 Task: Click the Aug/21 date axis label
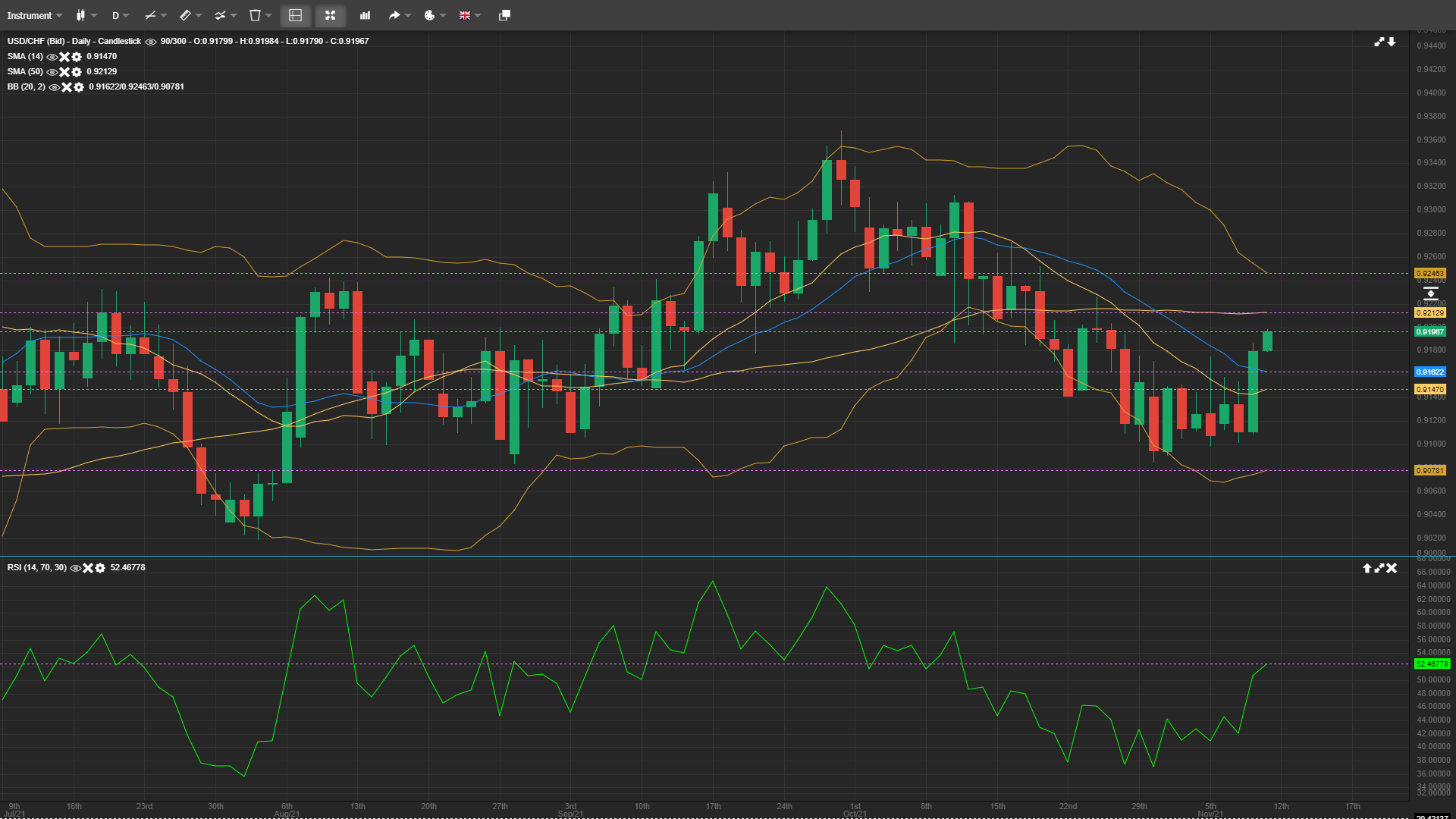pyautogui.click(x=287, y=814)
